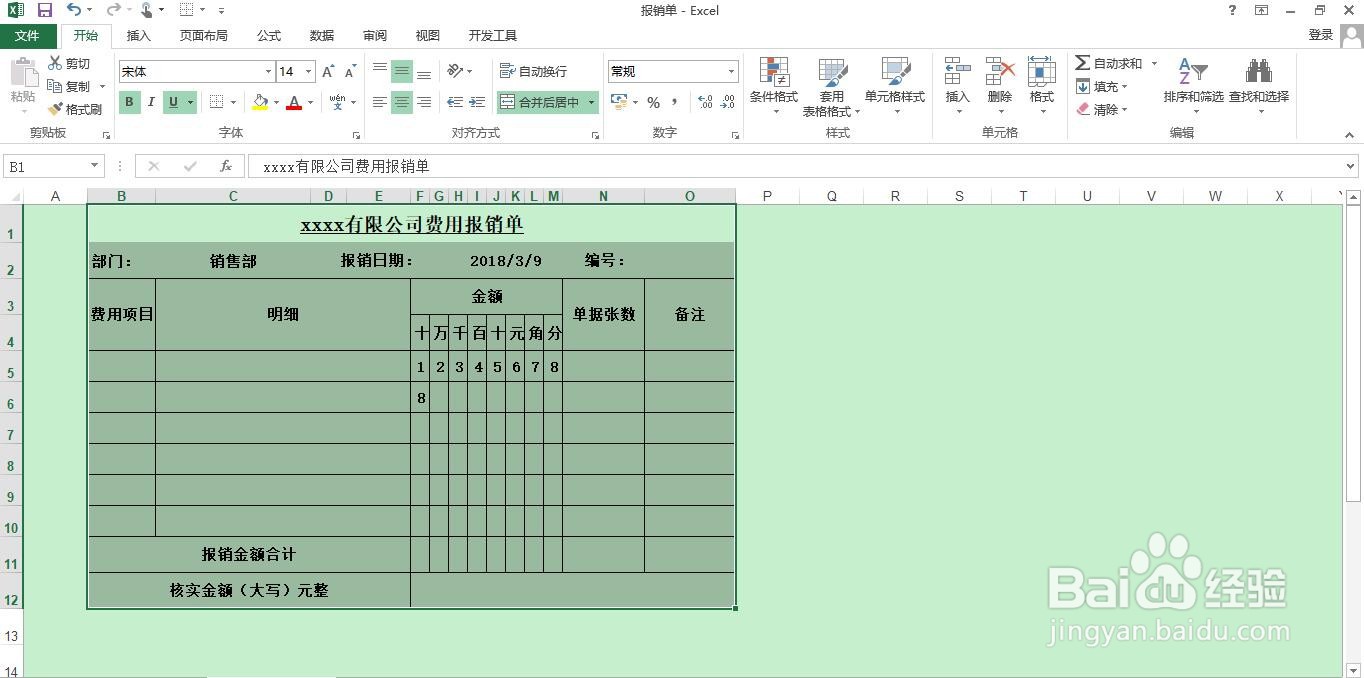The height and width of the screenshot is (678, 1364).
Task: Align text right
Action: click(424, 102)
